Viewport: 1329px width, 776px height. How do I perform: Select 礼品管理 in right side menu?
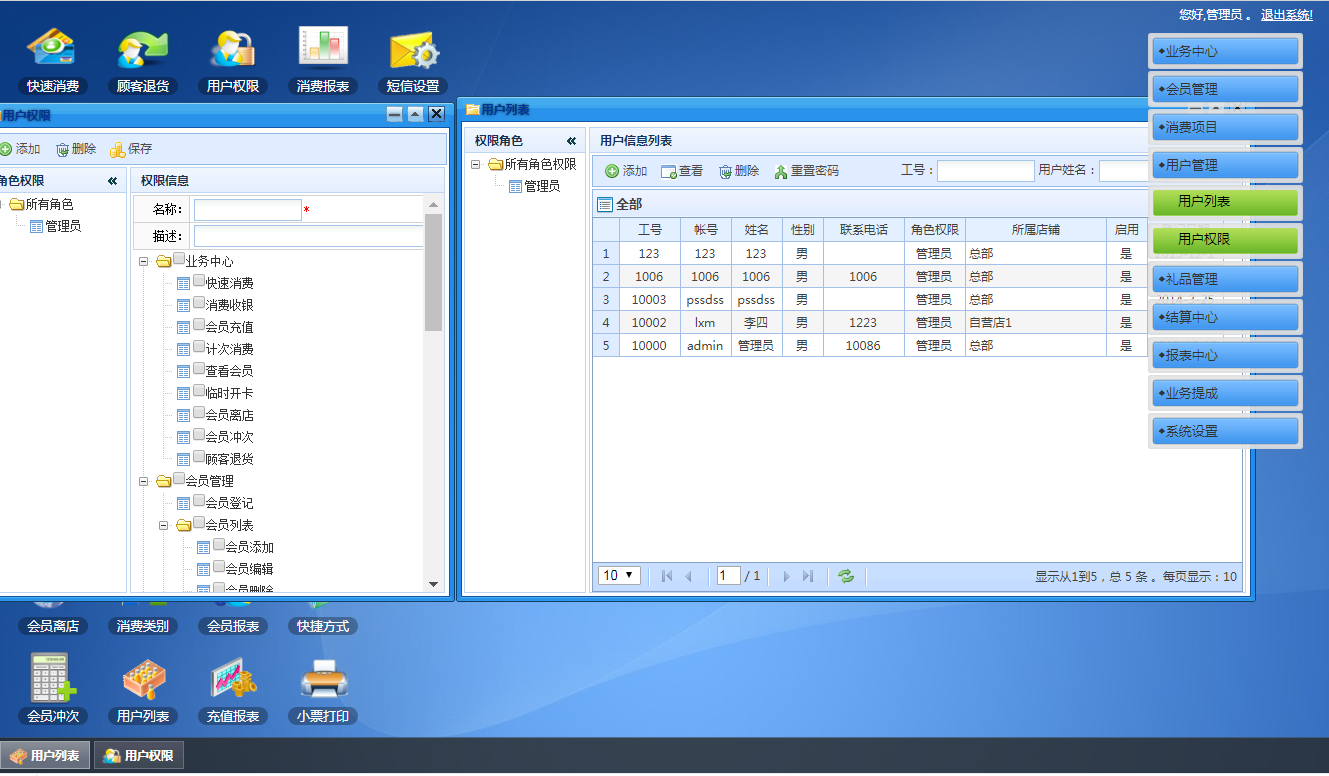(1225, 279)
